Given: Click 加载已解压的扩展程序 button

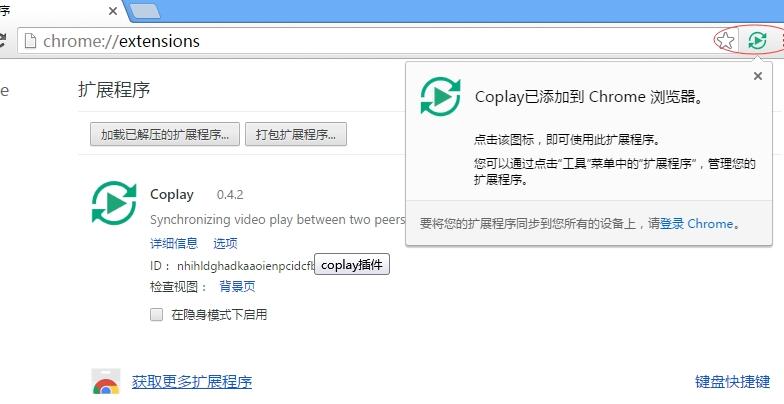Looking at the screenshot, I should [165, 134].
